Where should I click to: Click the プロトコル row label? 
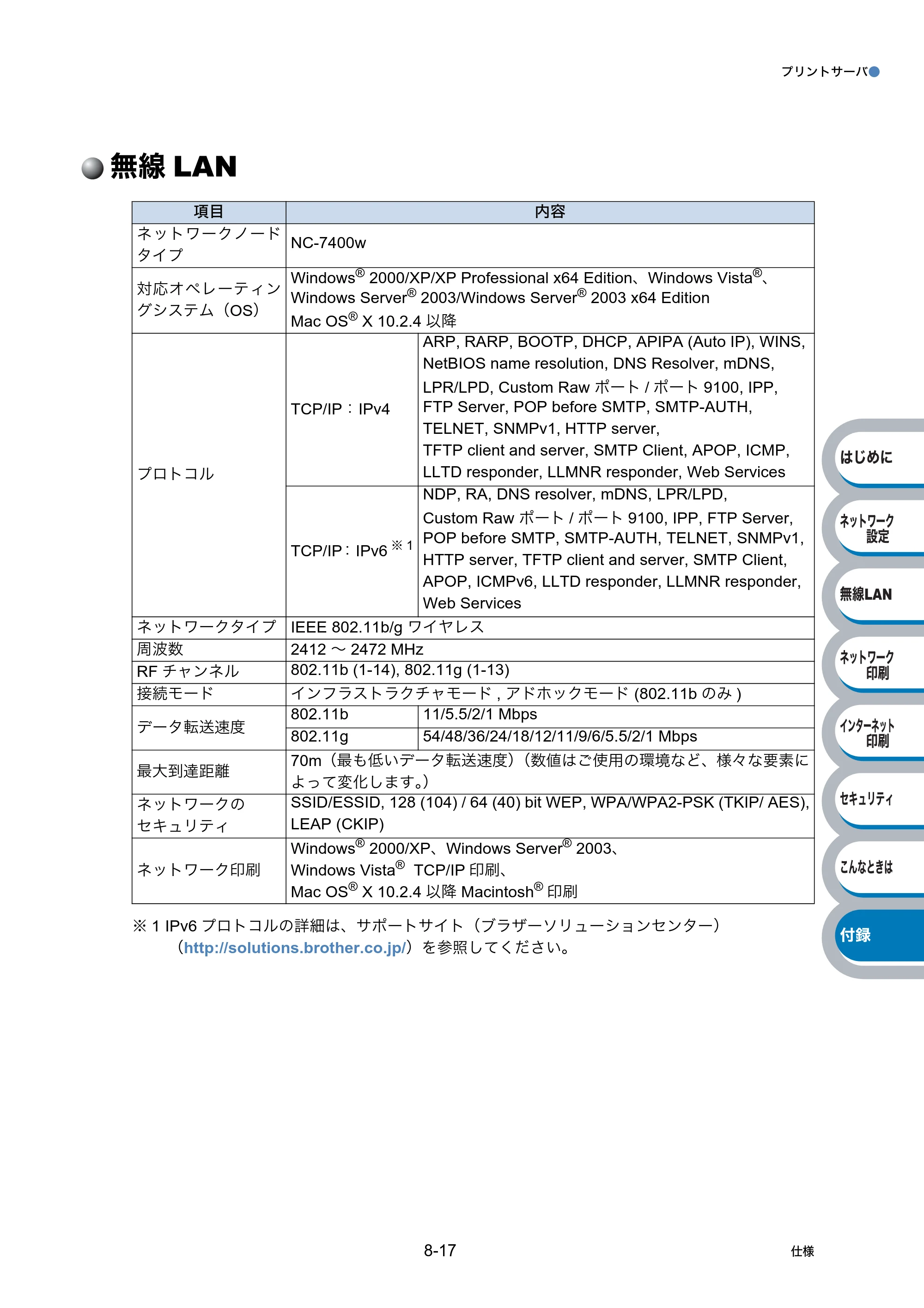(x=176, y=474)
